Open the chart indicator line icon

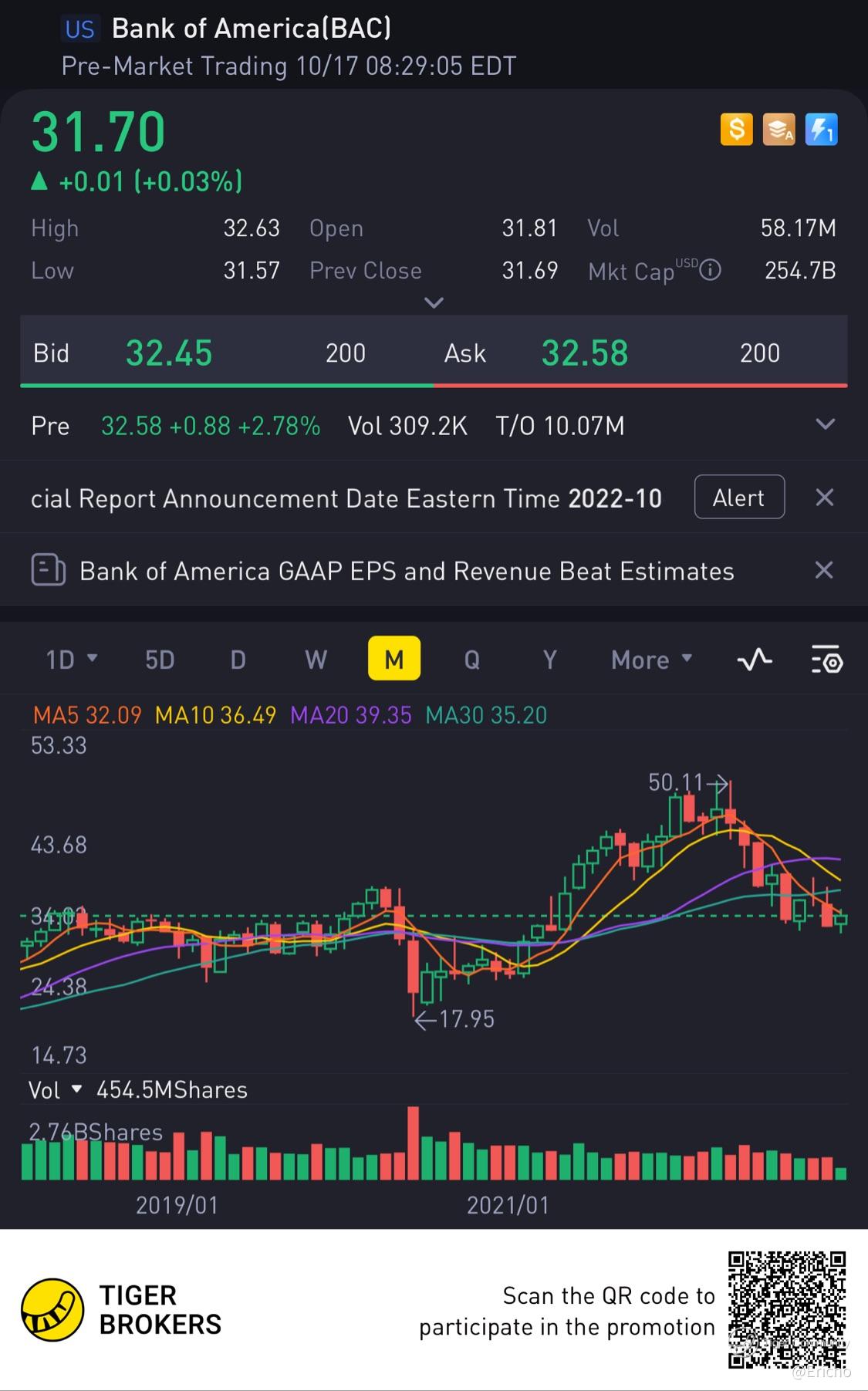754,660
